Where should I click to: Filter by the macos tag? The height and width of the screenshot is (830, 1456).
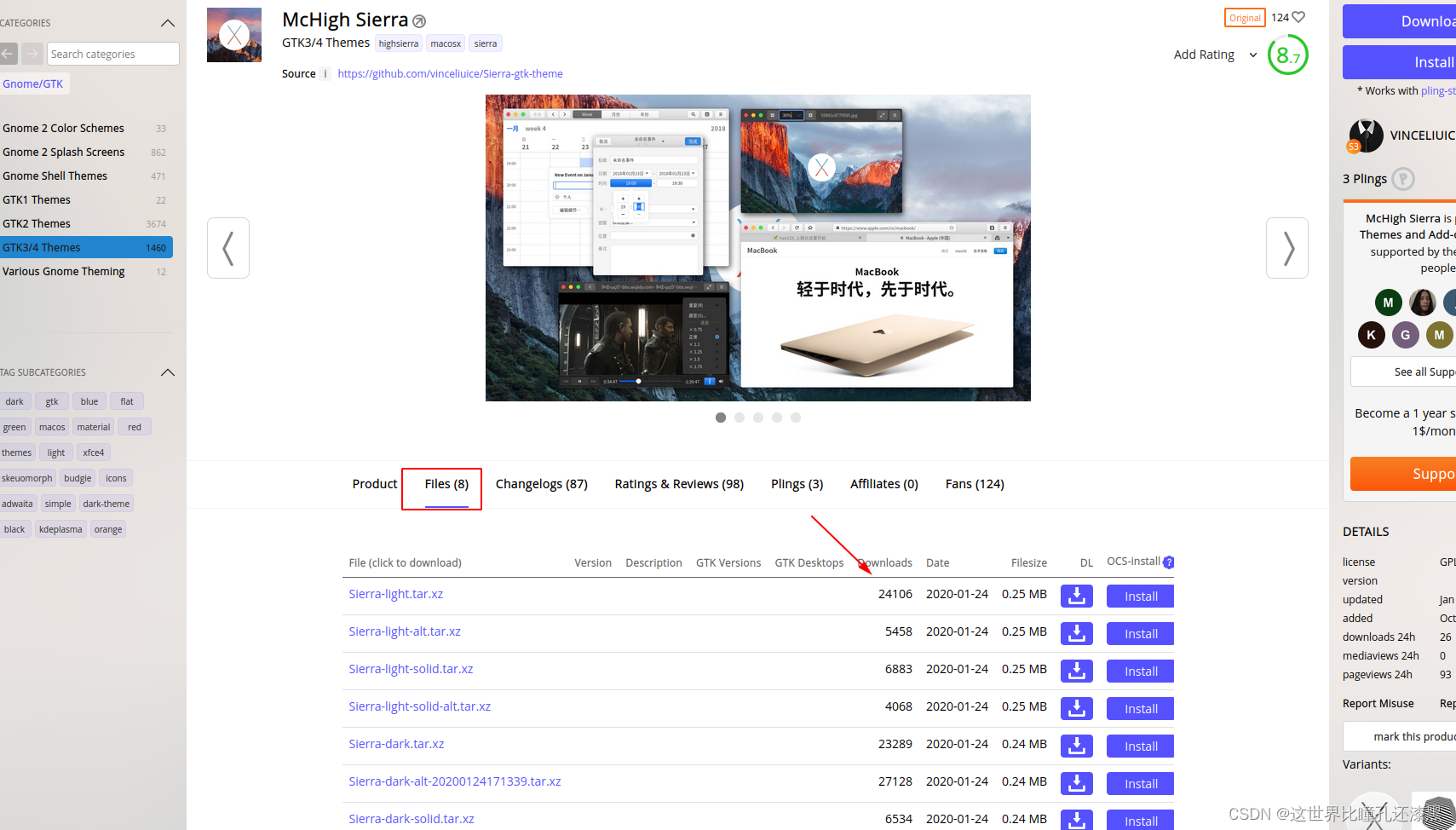point(52,427)
